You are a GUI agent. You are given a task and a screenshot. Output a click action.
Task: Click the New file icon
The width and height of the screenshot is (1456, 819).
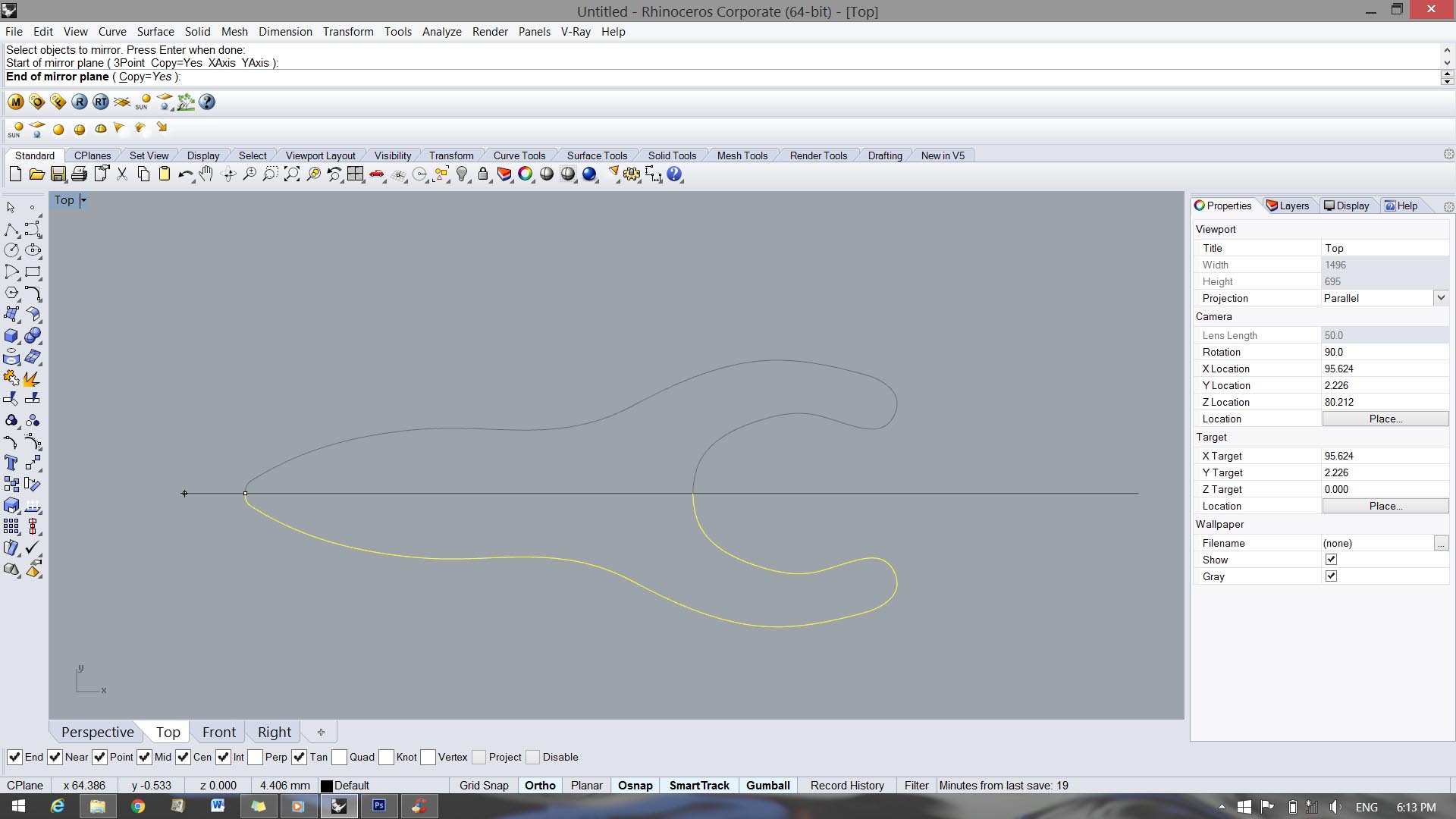pos(15,174)
